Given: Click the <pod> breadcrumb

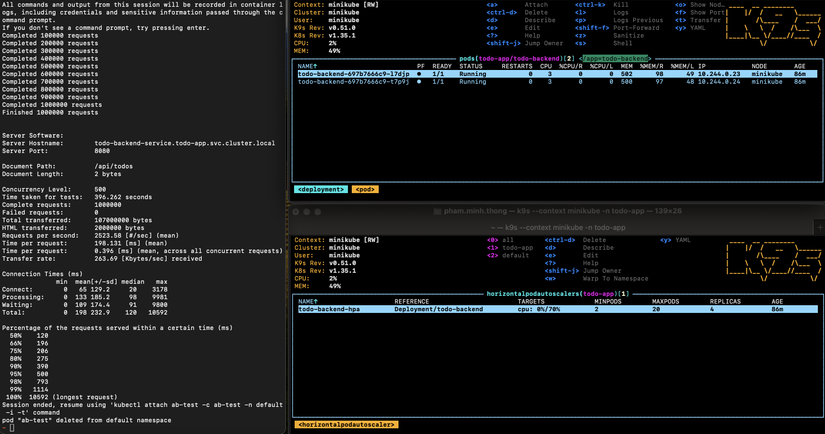Looking at the screenshot, I should tap(365, 189).
